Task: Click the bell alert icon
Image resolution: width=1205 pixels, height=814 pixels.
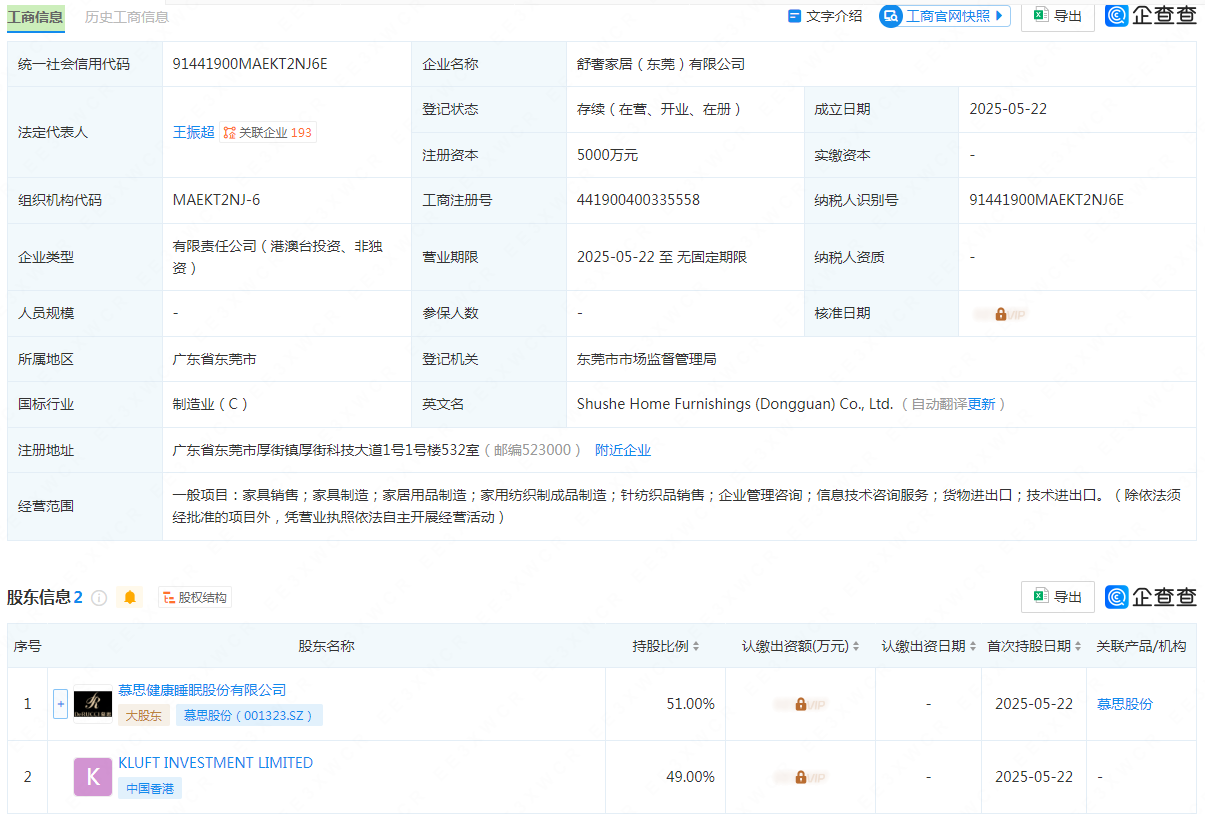Action: [130, 598]
